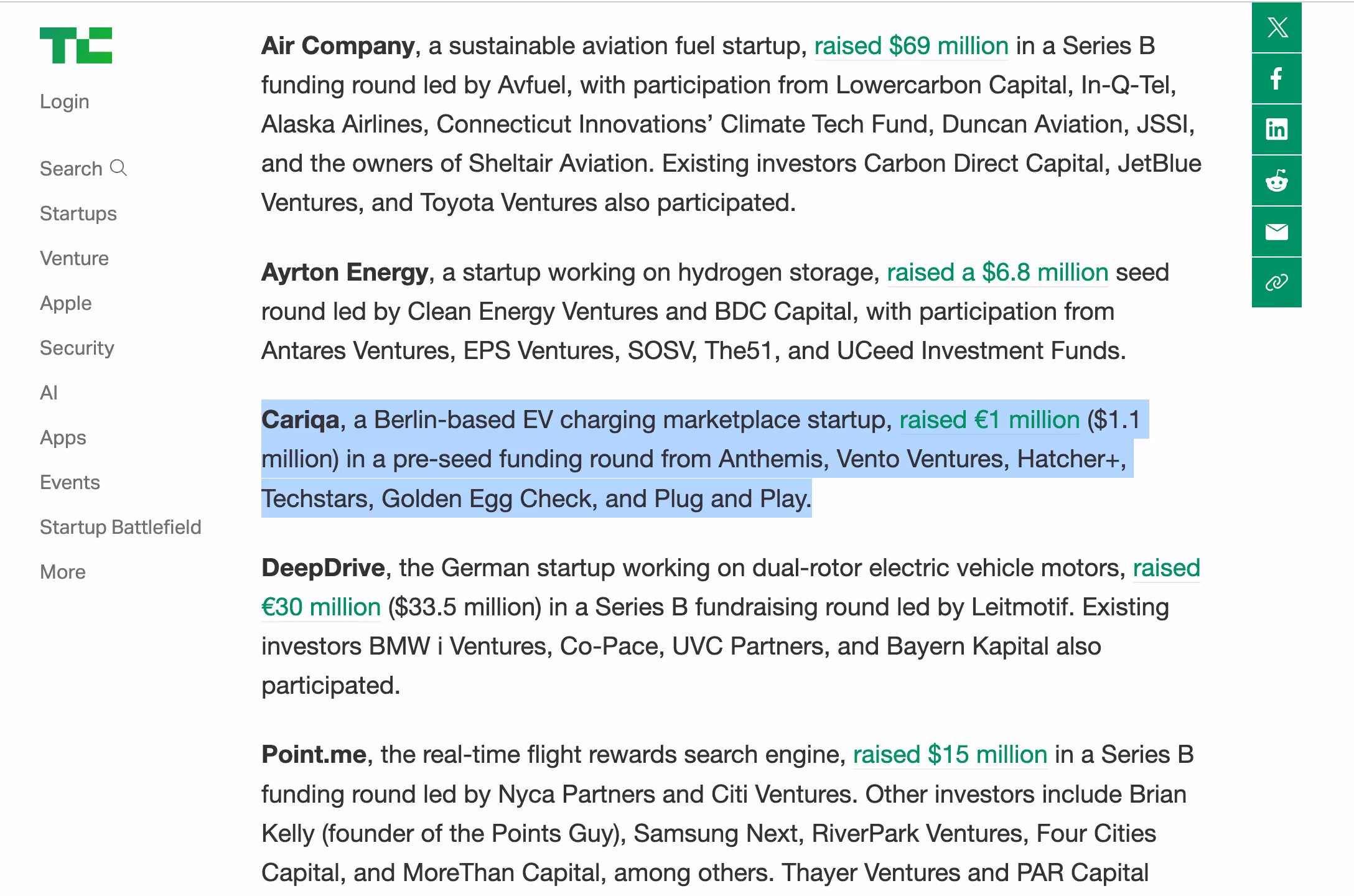The width and height of the screenshot is (1354, 896).
Task: Share article on X (Twitter)
Action: tap(1276, 28)
